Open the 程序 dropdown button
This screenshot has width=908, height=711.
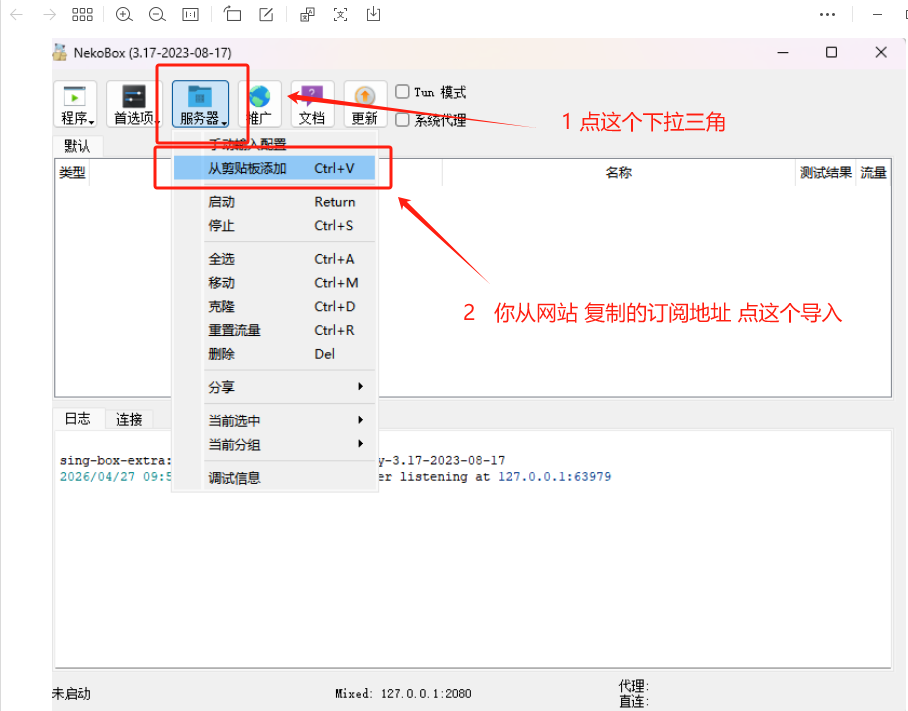[76, 105]
